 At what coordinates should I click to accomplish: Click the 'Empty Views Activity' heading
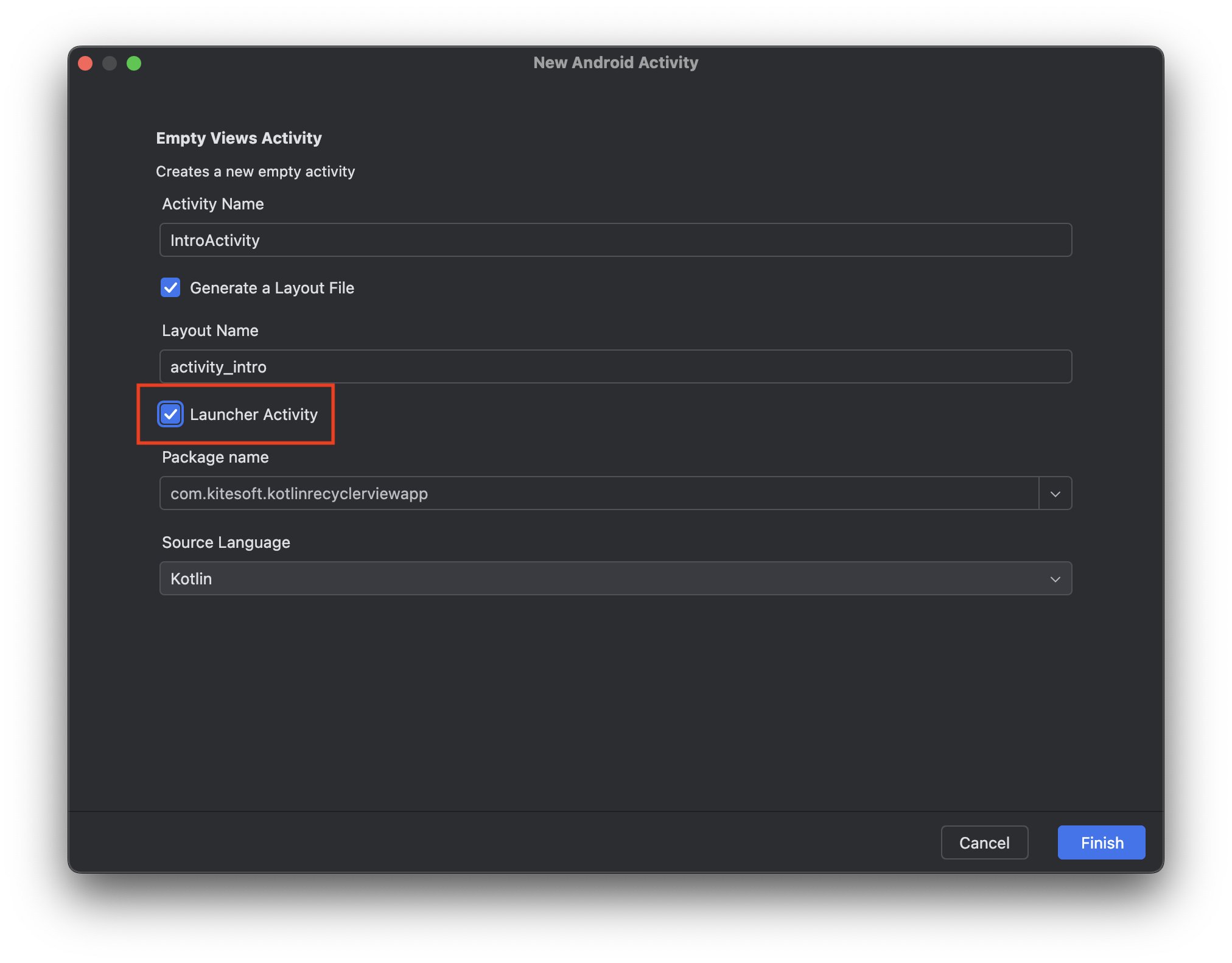[x=239, y=138]
